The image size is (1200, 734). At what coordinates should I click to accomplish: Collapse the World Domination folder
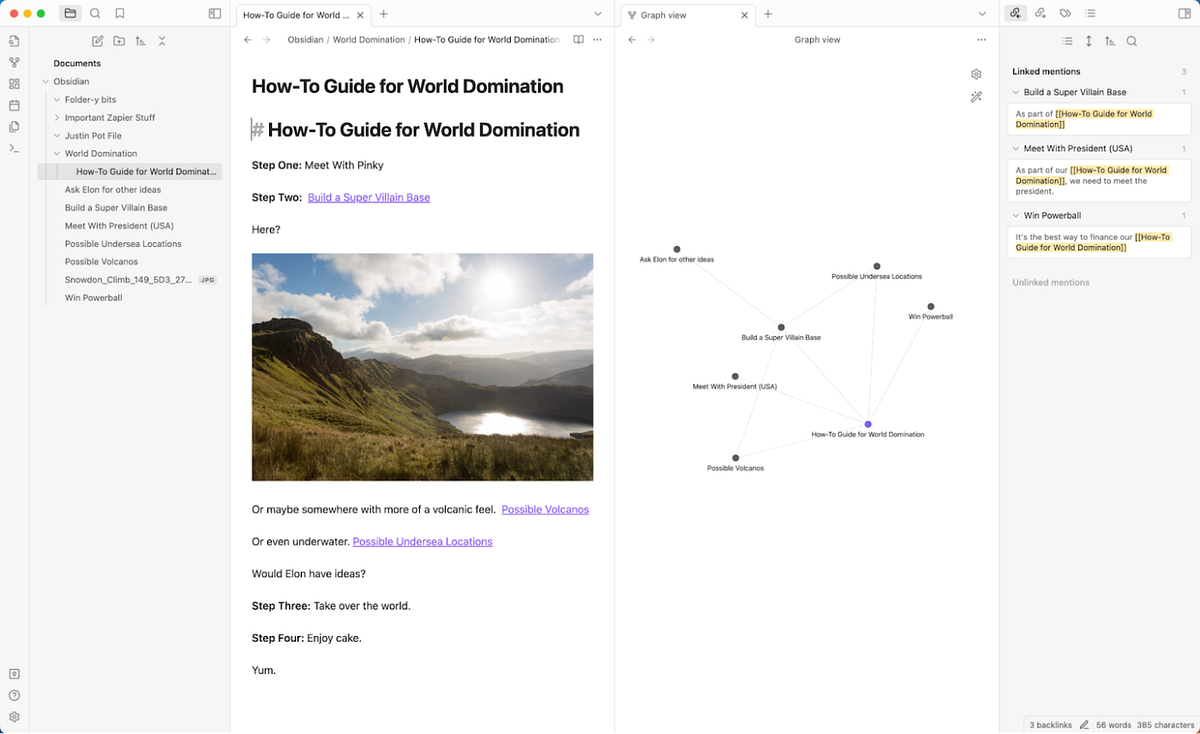point(57,154)
